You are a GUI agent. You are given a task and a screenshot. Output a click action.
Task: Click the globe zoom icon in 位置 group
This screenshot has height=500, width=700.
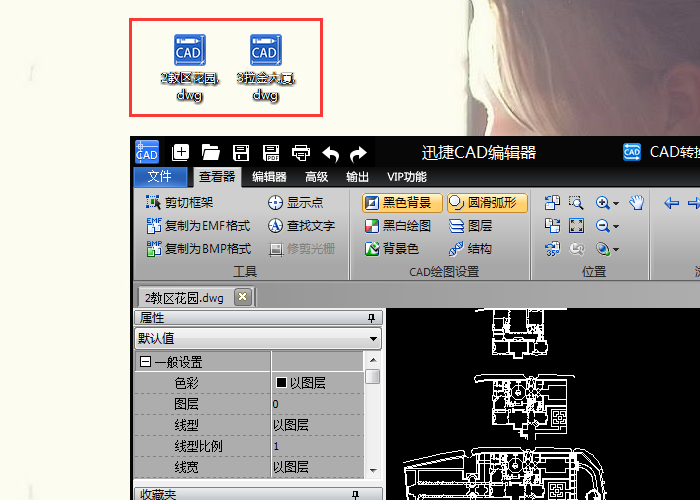click(x=603, y=249)
